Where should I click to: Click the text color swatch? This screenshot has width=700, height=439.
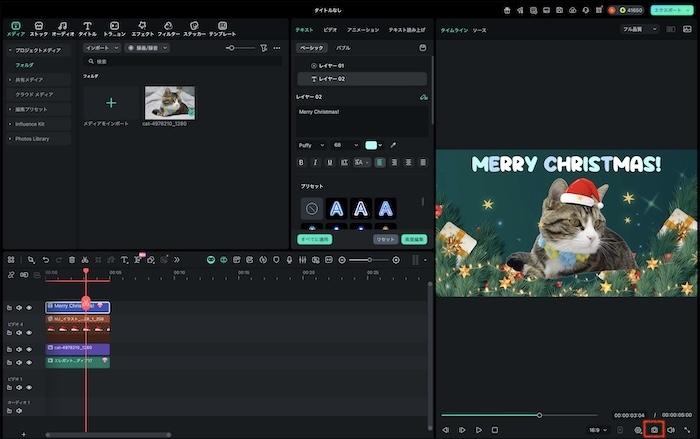(x=371, y=145)
